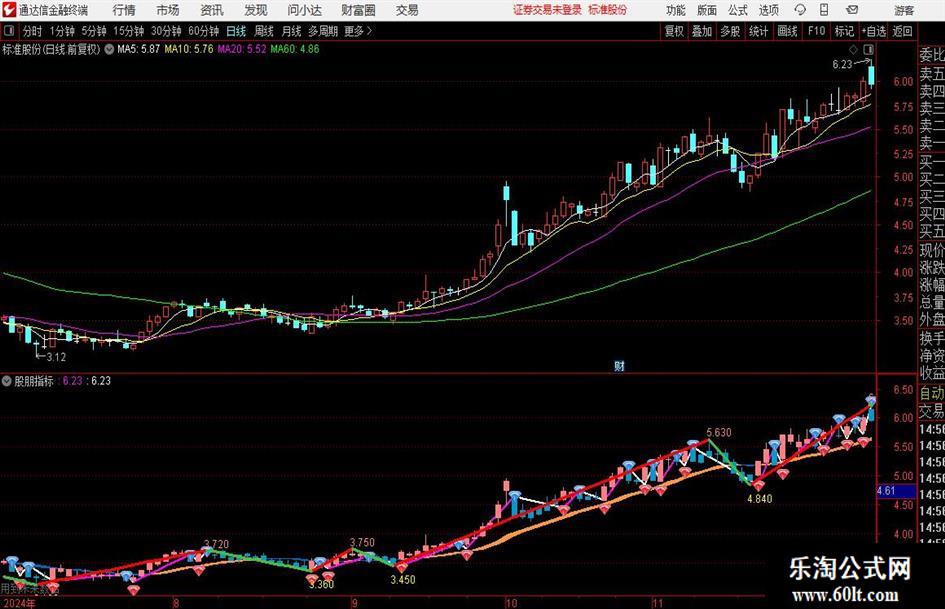Open the mail envelope icon
Image resolution: width=945 pixels, height=609 pixels.
pos(852,10)
